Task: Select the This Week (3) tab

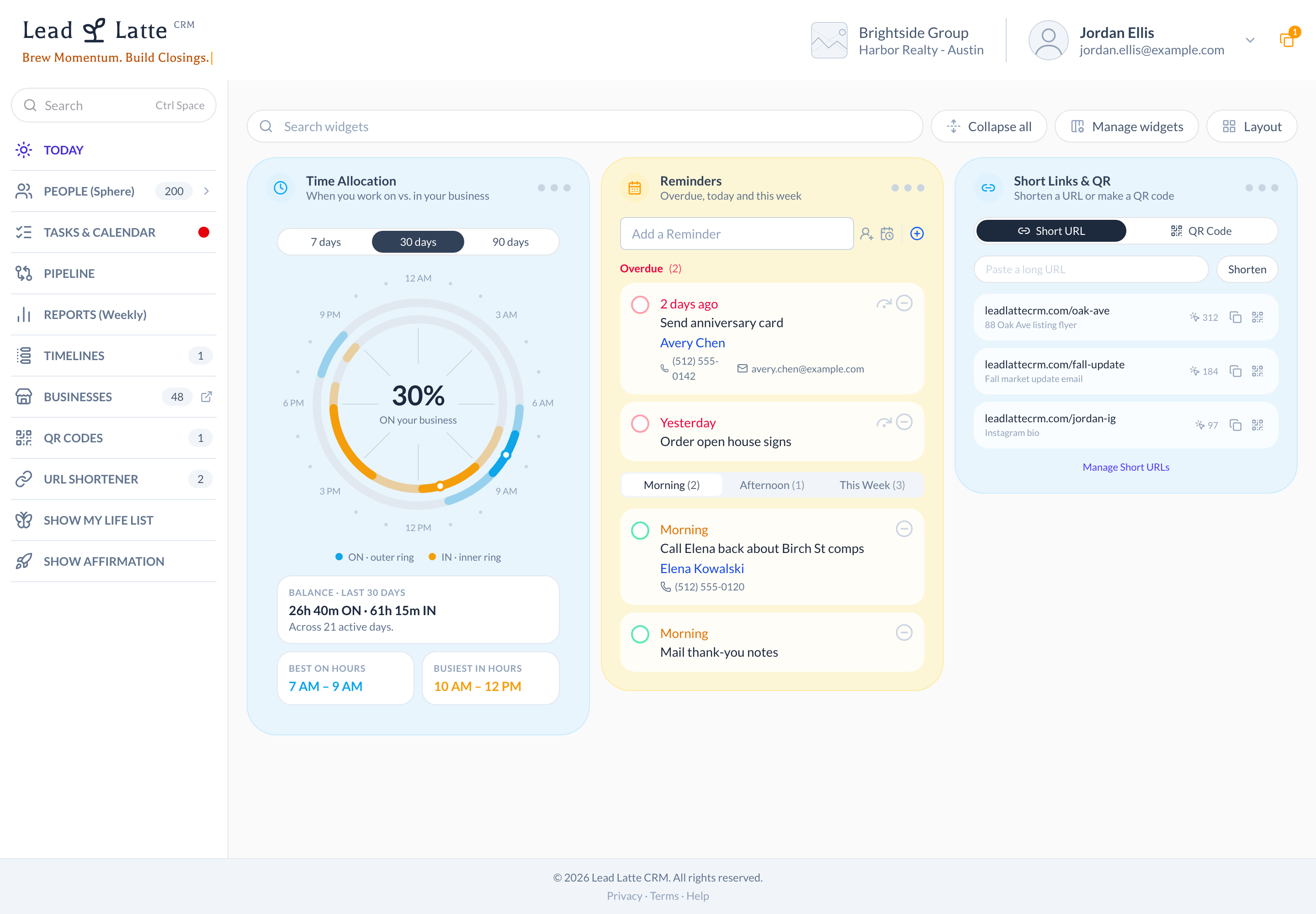Action: pyautogui.click(x=871, y=486)
